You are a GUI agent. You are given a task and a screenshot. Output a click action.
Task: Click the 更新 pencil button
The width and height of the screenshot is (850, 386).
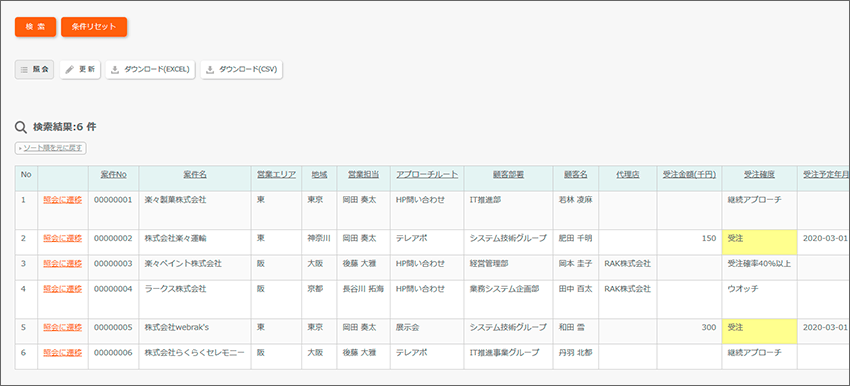tap(80, 69)
